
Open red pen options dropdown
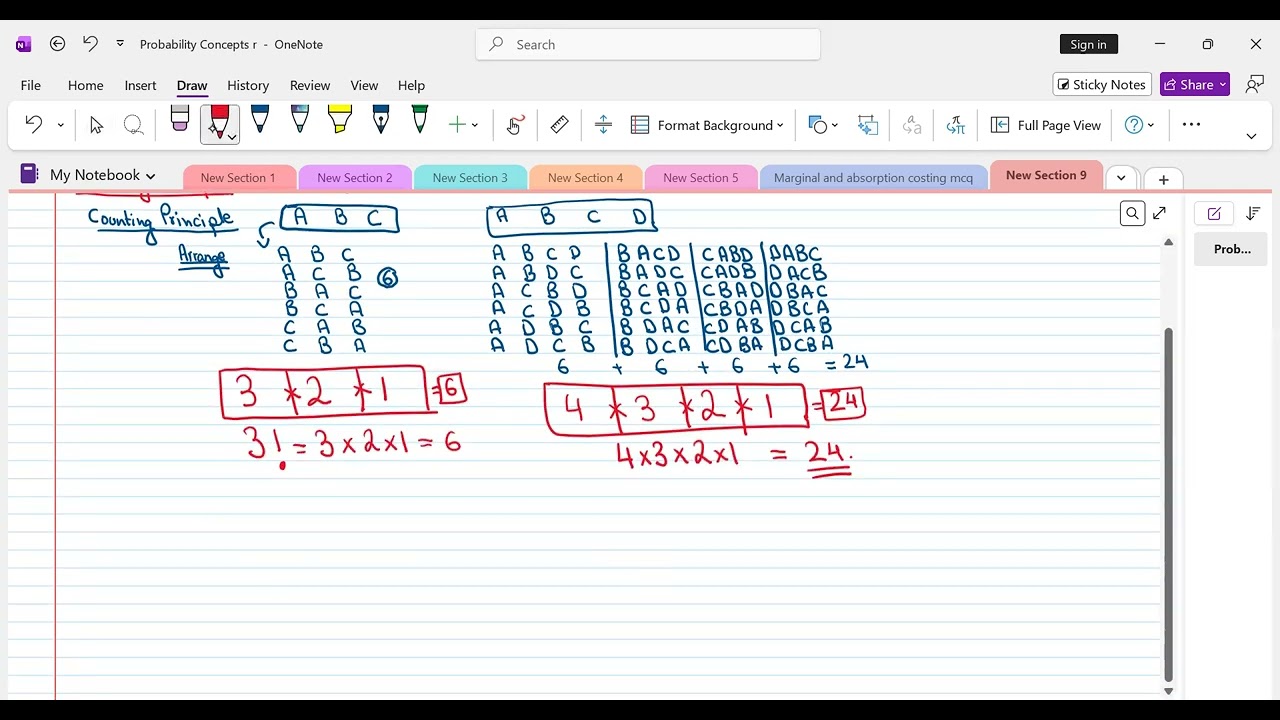click(x=232, y=136)
